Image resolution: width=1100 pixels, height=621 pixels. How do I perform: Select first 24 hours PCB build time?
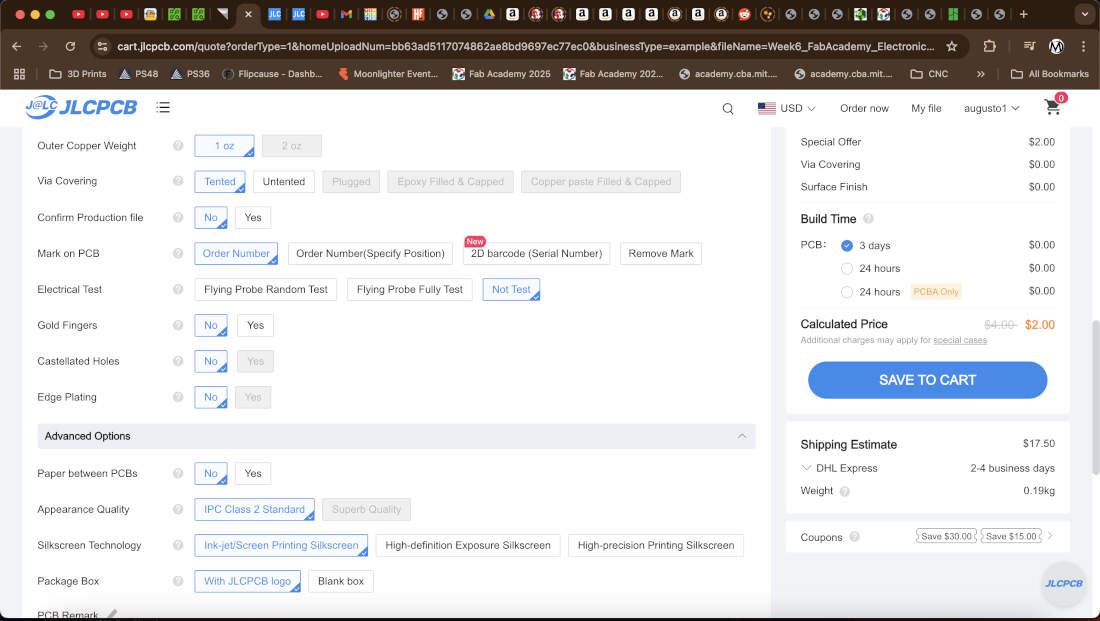847,268
